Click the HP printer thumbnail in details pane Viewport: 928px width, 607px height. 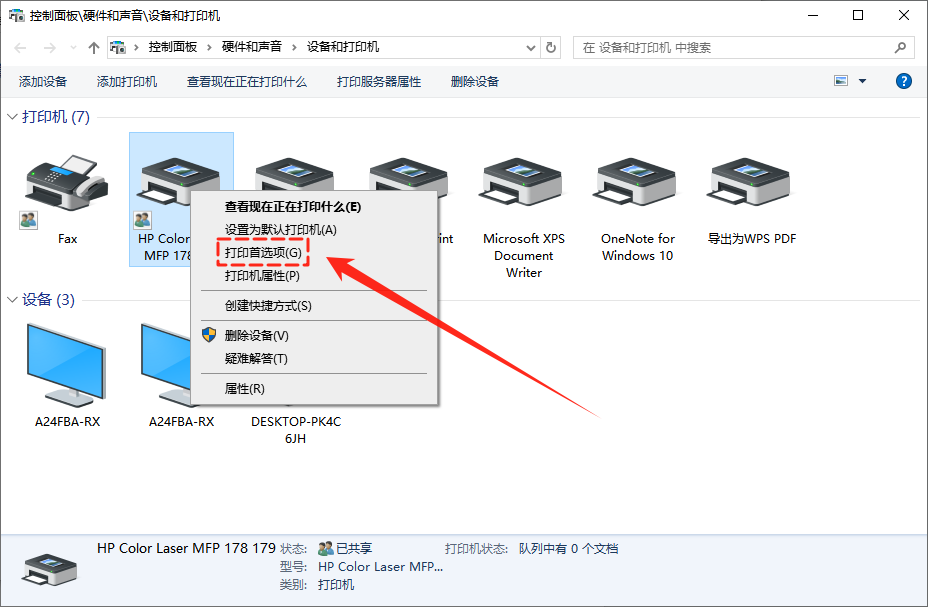[50, 569]
